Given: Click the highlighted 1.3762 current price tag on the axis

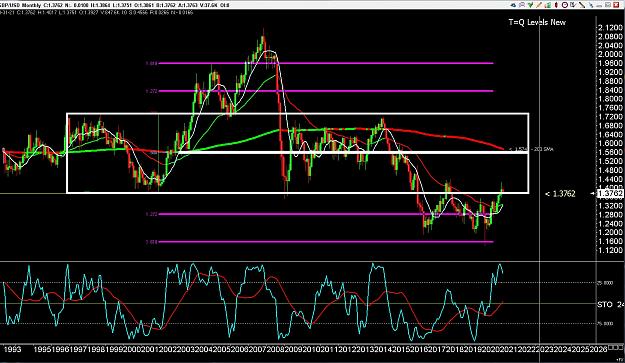Looking at the screenshot, I should pyautogui.click(x=610, y=194).
